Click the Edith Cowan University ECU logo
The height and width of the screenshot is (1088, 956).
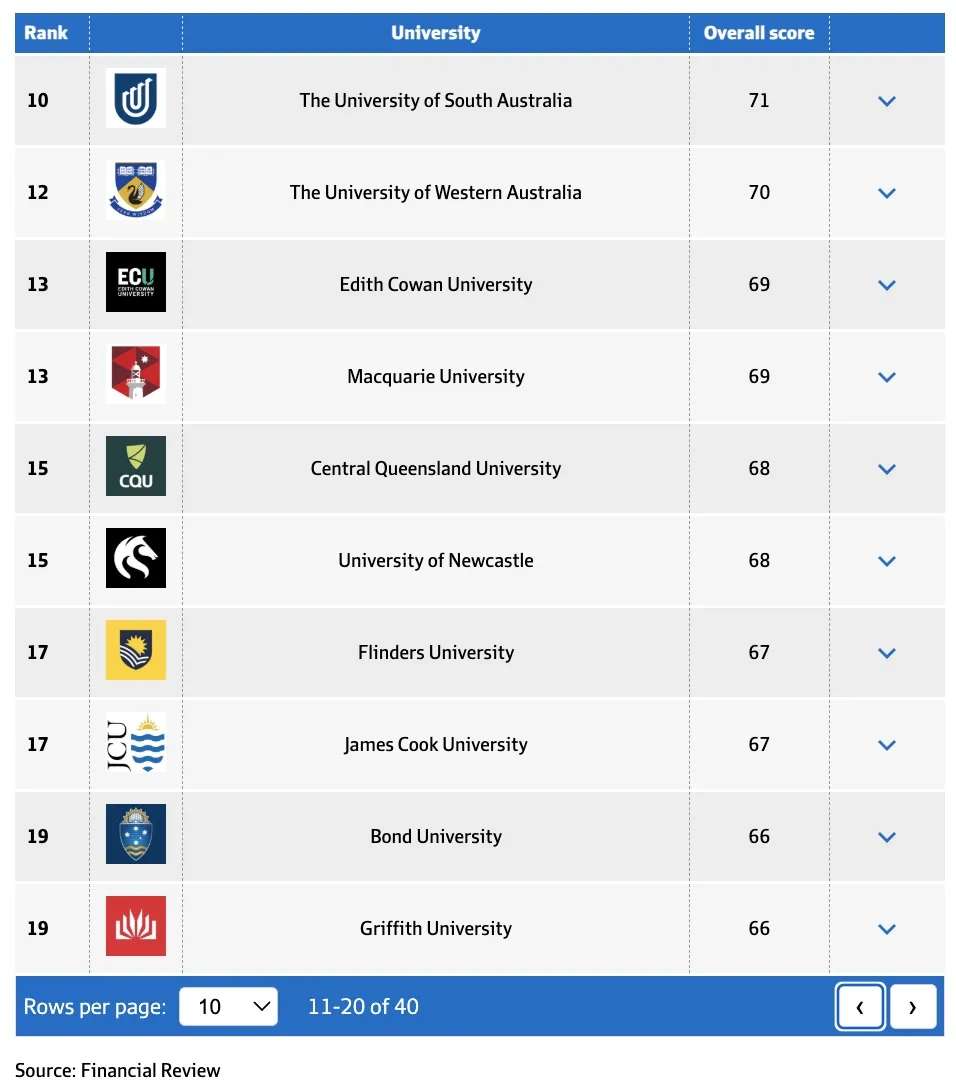pos(136,284)
